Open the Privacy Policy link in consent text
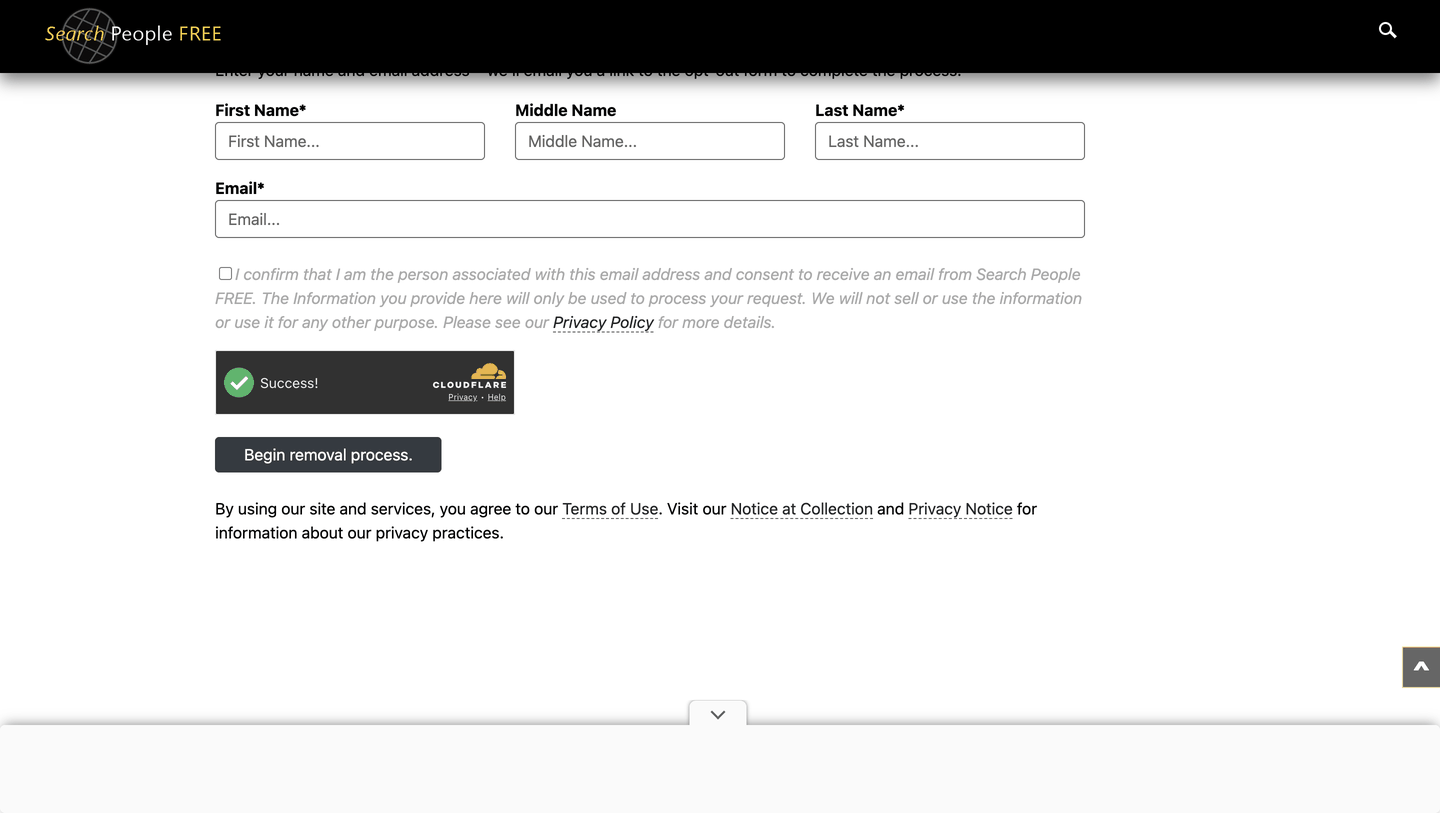Screen dimensions: 1440x813 point(603,322)
